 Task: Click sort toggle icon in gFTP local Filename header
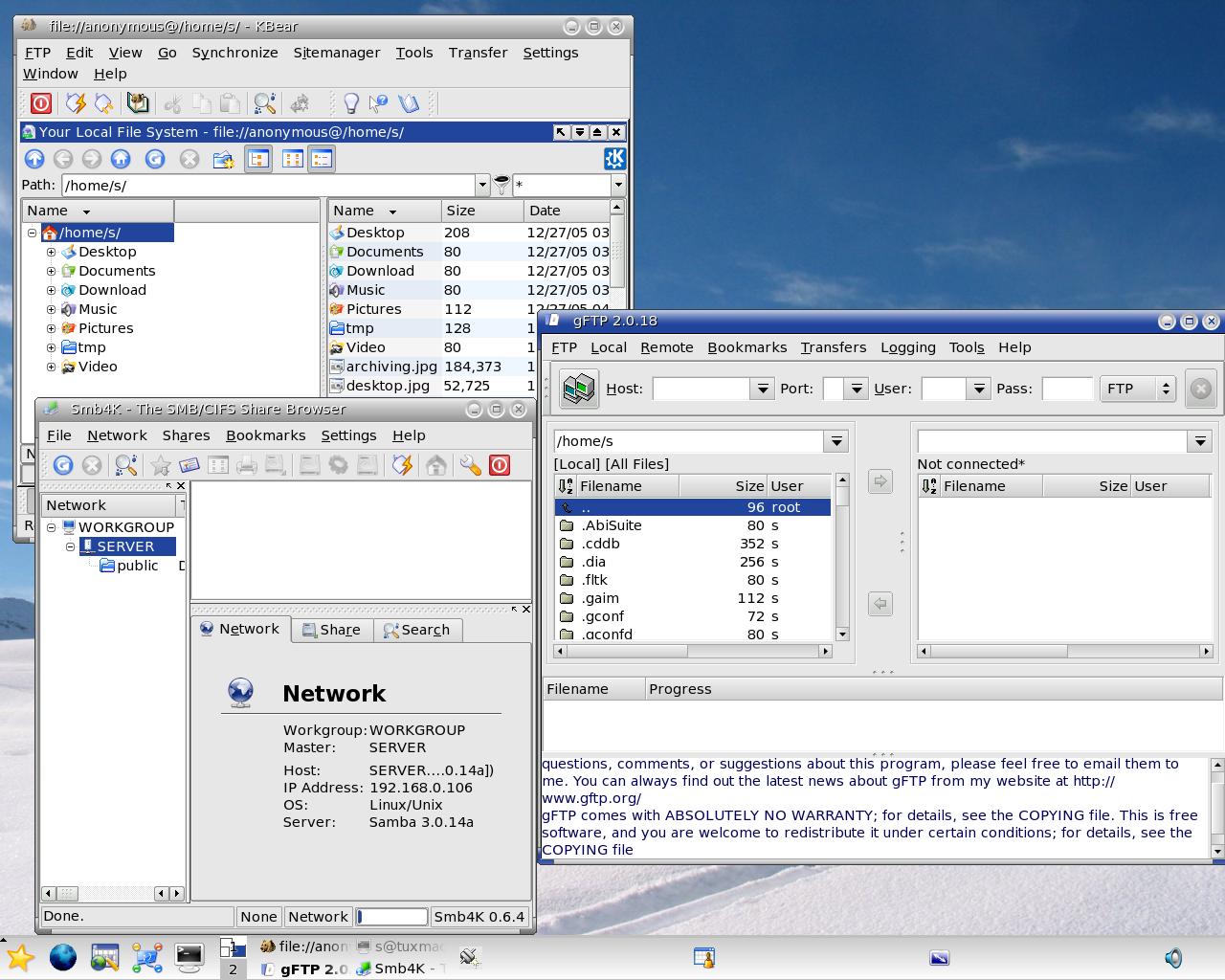point(566,486)
